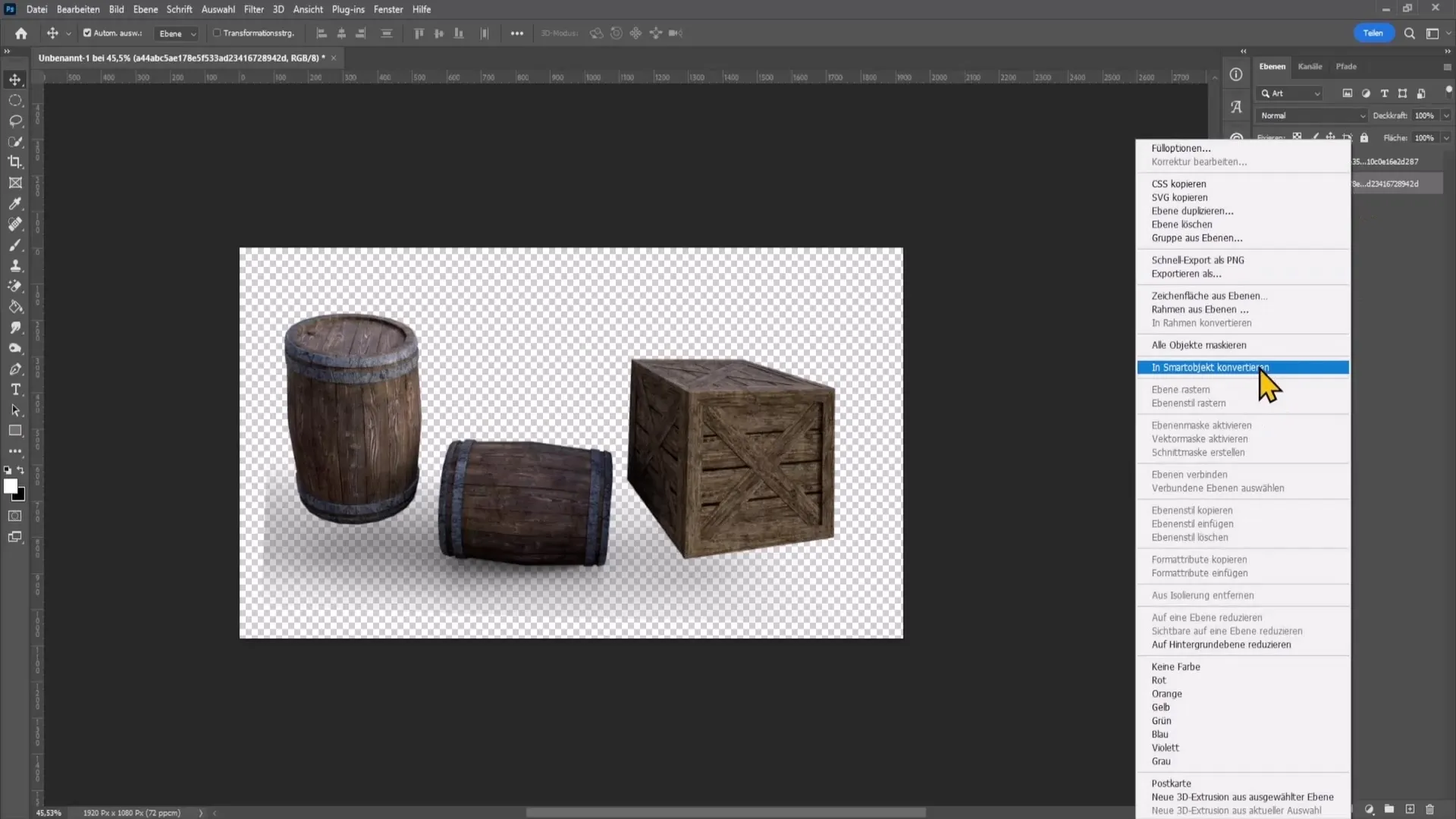The width and height of the screenshot is (1456, 819).
Task: Open the Filter menu
Action: click(x=253, y=9)
